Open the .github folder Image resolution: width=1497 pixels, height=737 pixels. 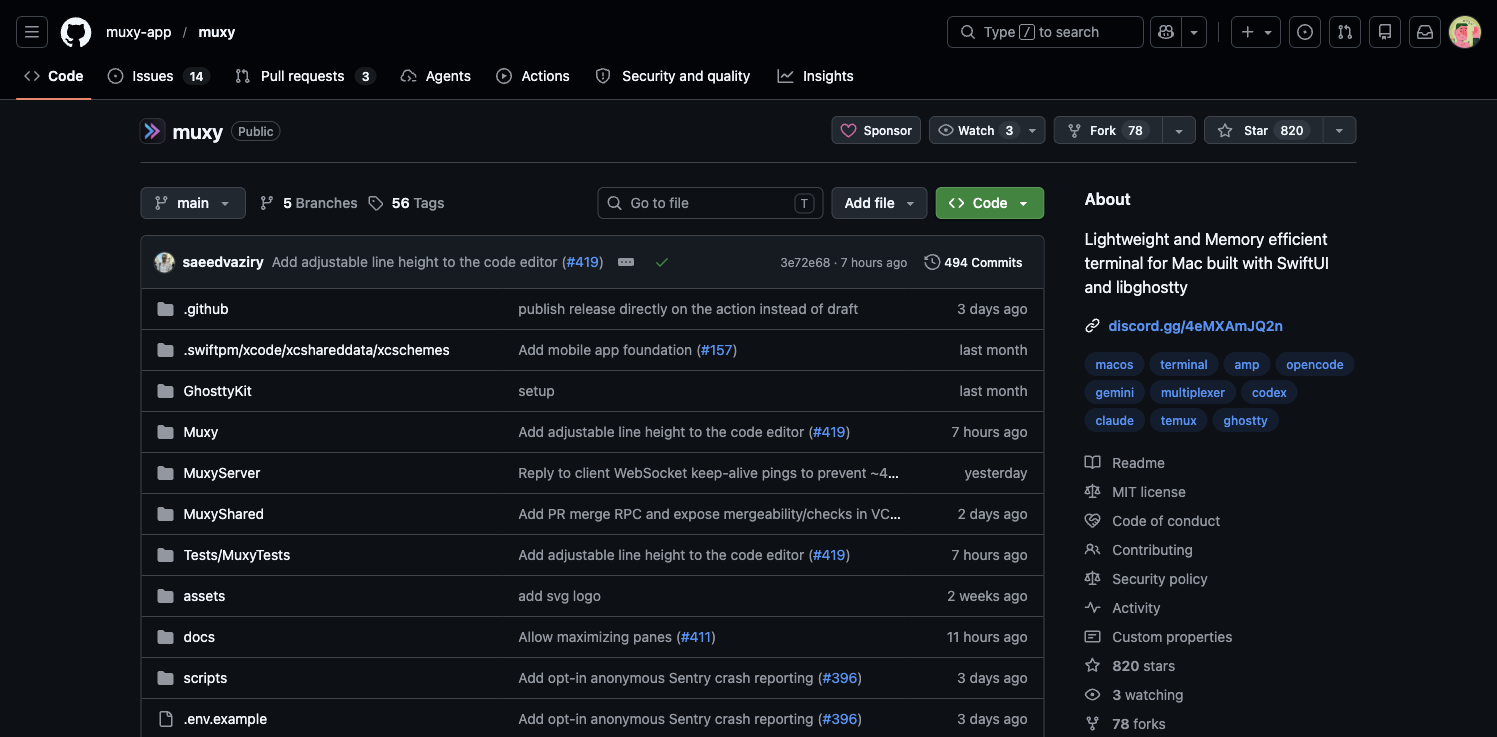click(x=206, y=309)
